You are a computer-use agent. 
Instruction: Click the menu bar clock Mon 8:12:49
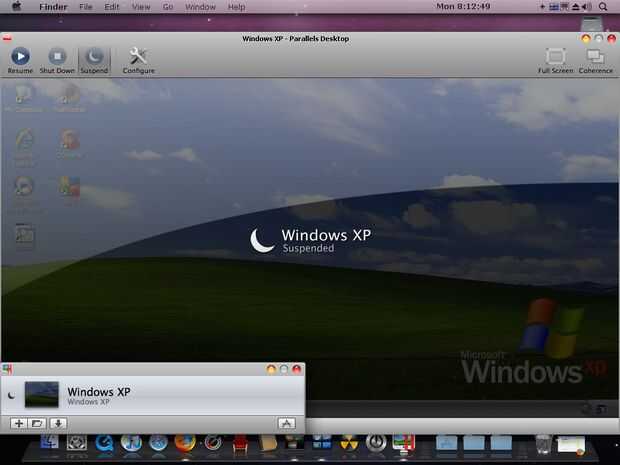[x=463, y=6]
